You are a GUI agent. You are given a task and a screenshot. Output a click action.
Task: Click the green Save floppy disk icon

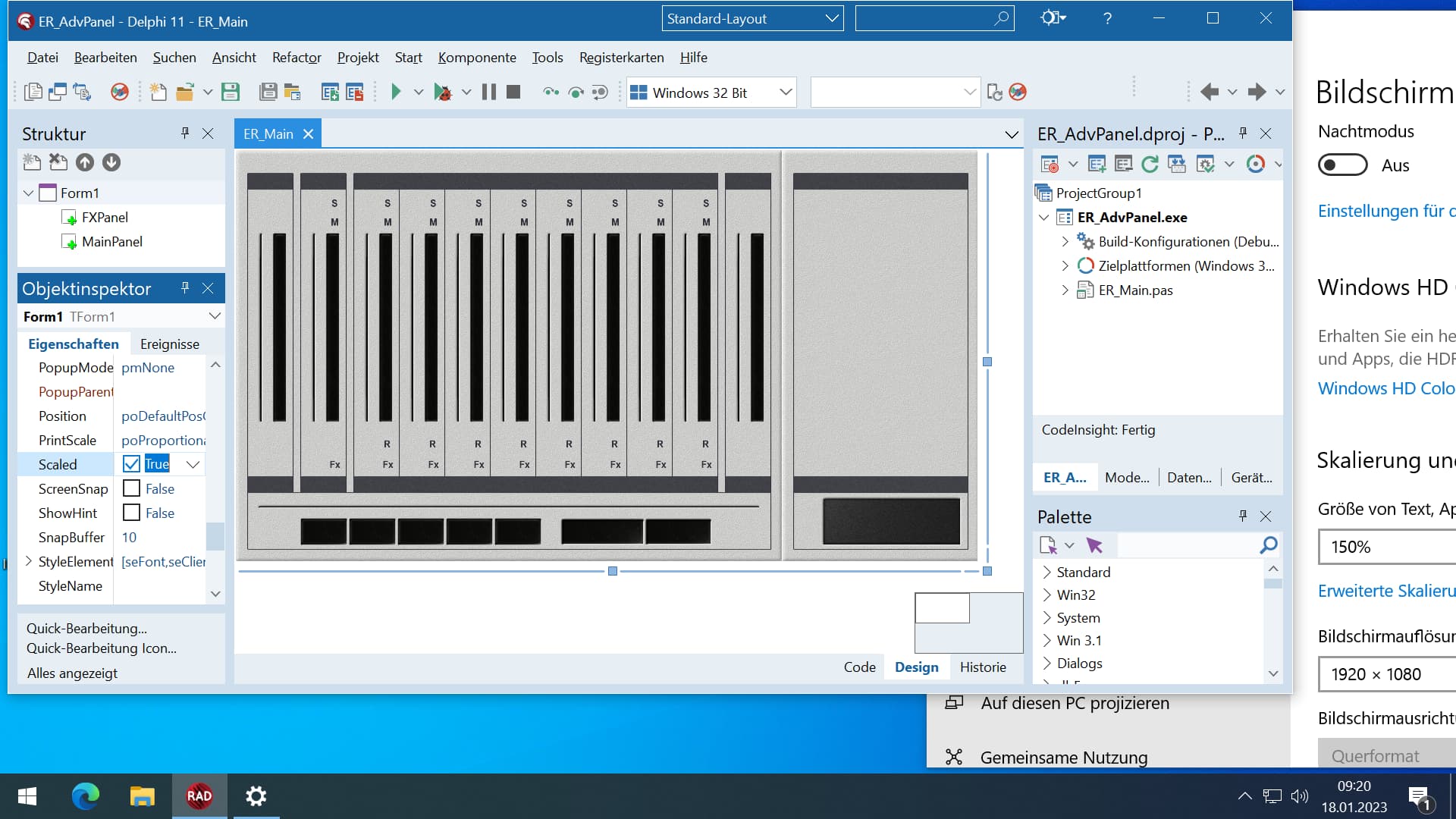pos(230,92)
